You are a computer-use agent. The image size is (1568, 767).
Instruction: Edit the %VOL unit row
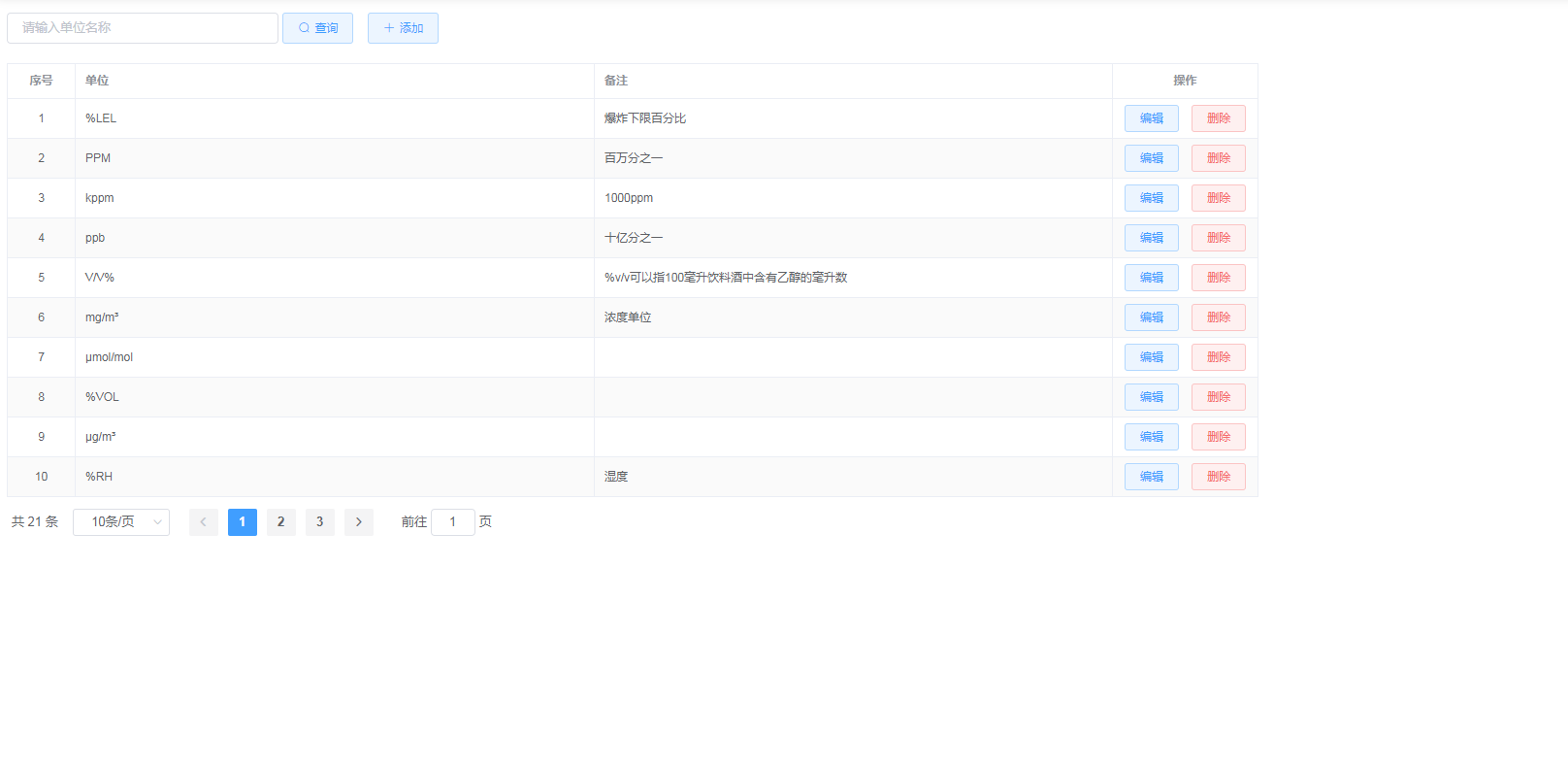[1151, 397]
